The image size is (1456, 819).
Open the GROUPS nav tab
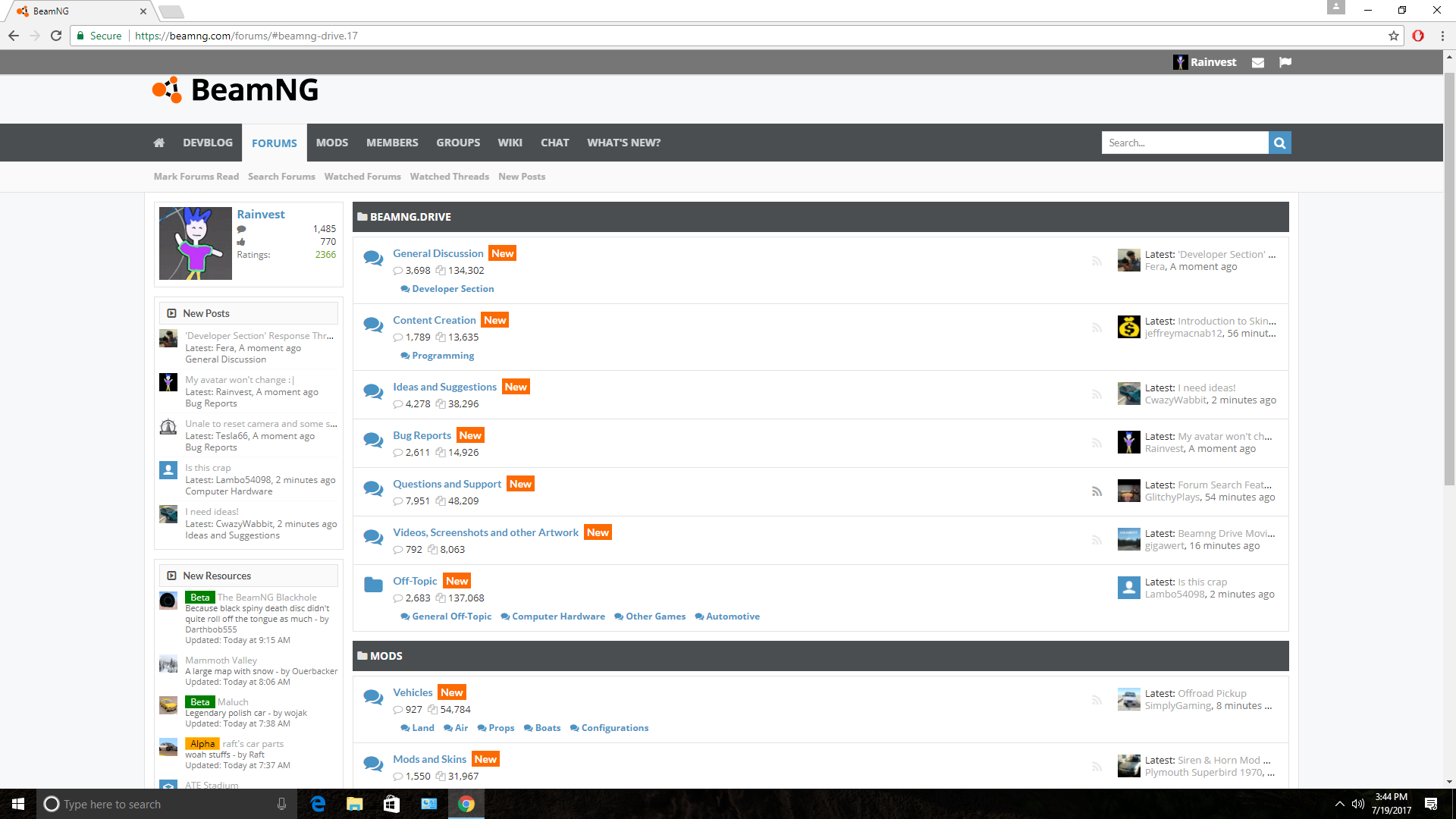(458, 143)
